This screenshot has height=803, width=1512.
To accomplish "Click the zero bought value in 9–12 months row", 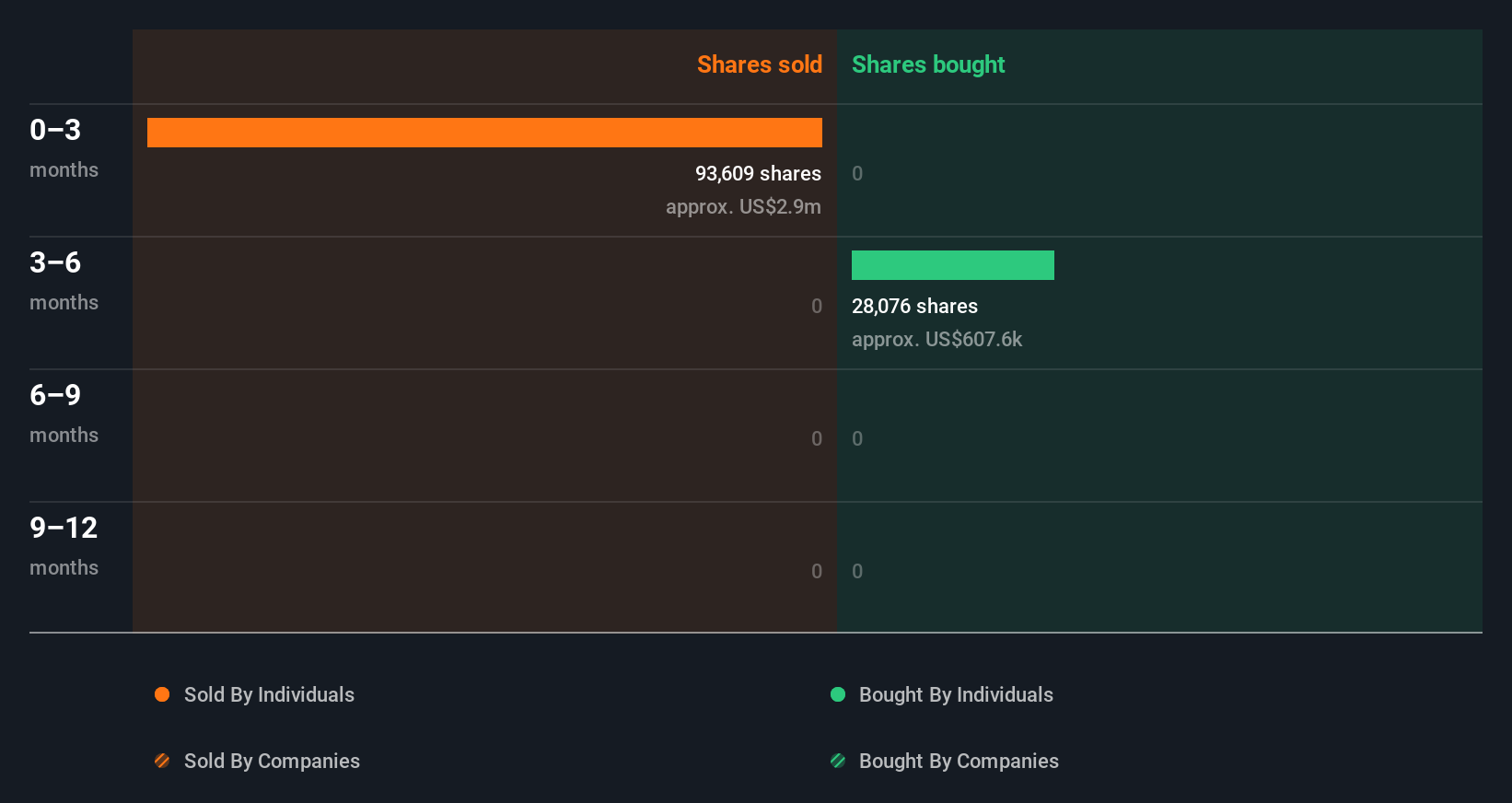I will [x=857, y=571].
